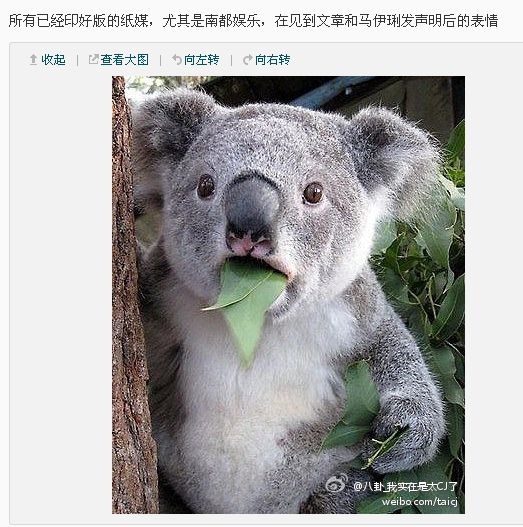Click the rotate-left curved arrow icon

[177, 60]
